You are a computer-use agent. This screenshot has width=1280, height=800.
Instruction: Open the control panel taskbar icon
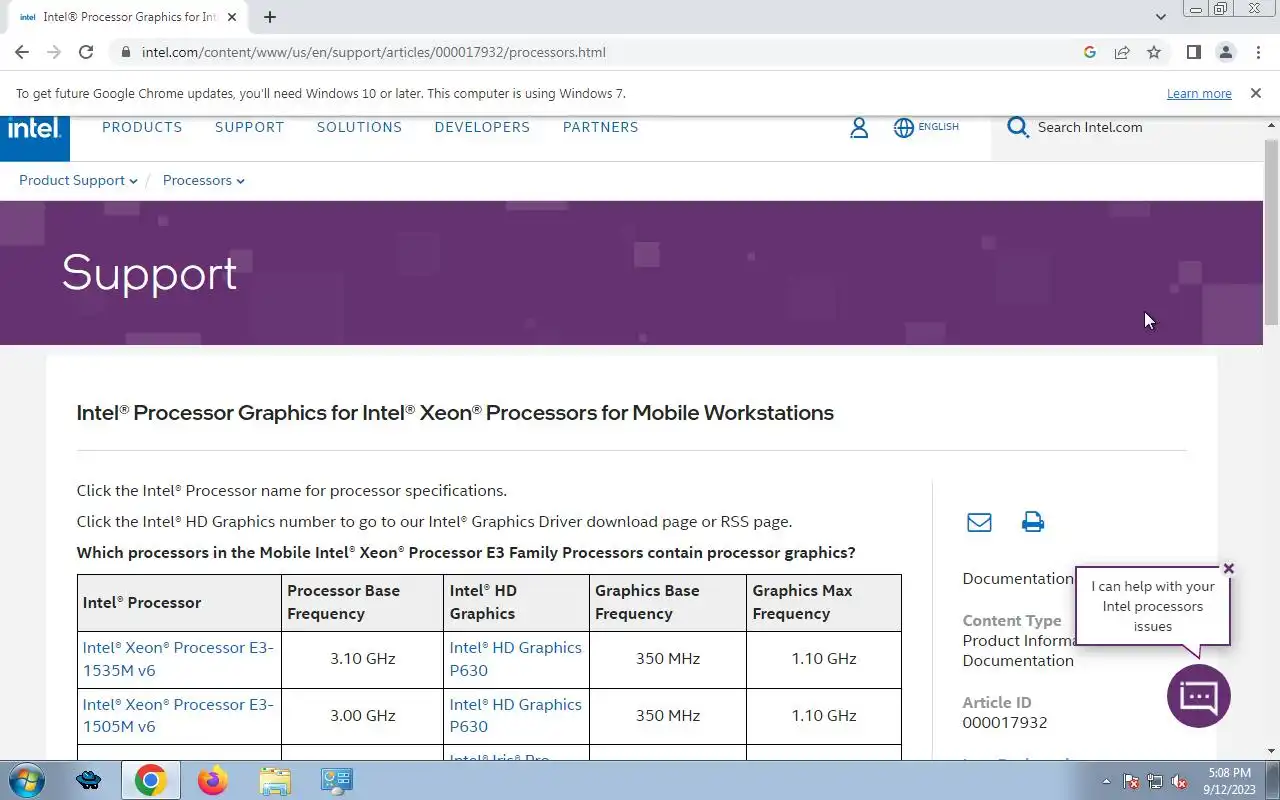pyautogui.click(x=336, y=781)
